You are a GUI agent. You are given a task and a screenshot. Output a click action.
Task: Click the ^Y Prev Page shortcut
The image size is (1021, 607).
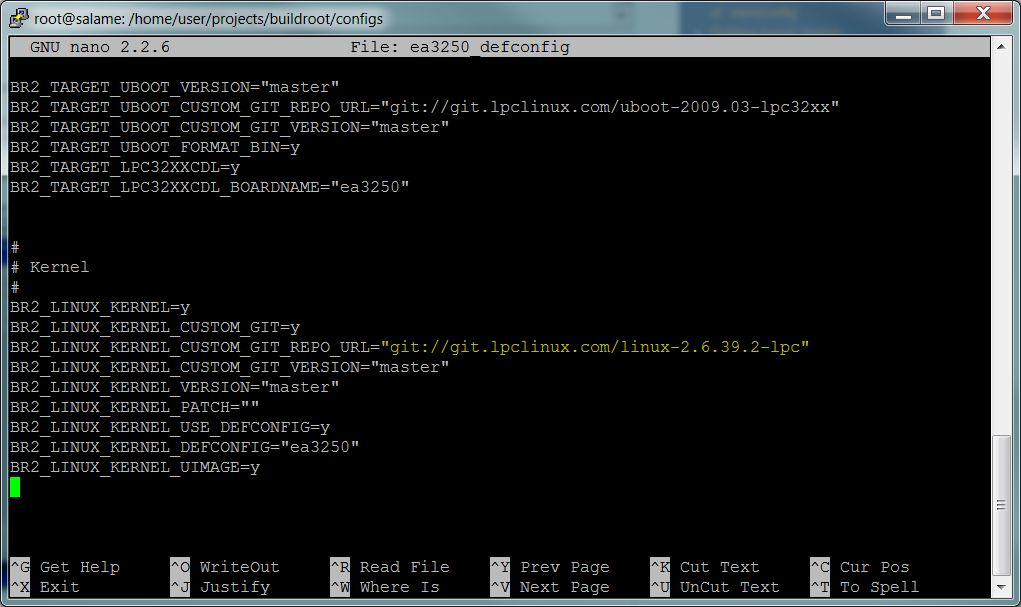point(550,567)
